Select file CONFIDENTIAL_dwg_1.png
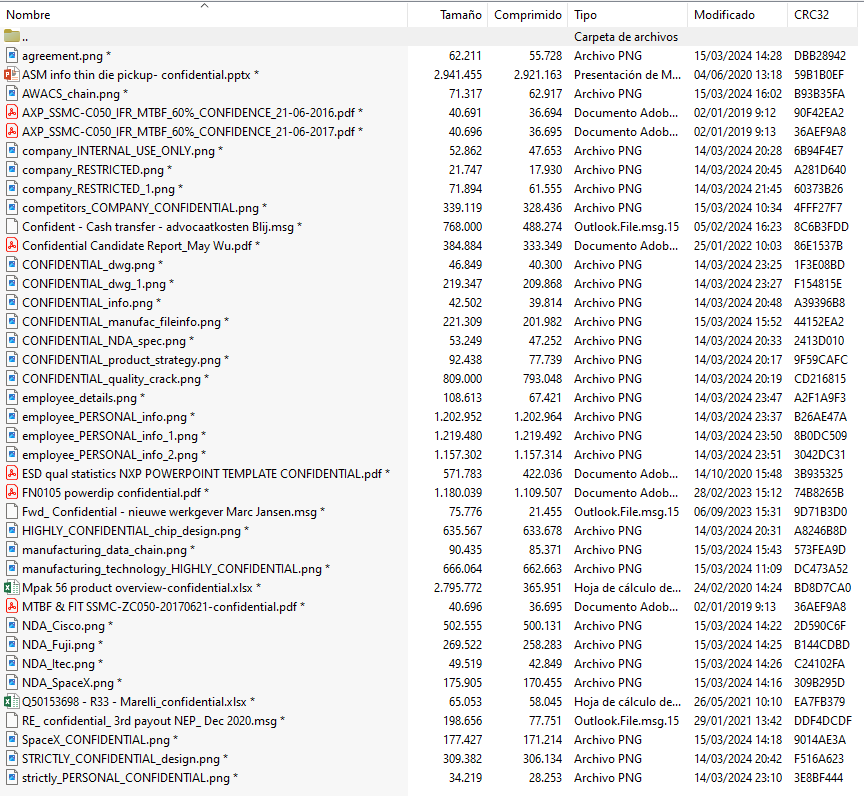 click(x=94, y=284)
